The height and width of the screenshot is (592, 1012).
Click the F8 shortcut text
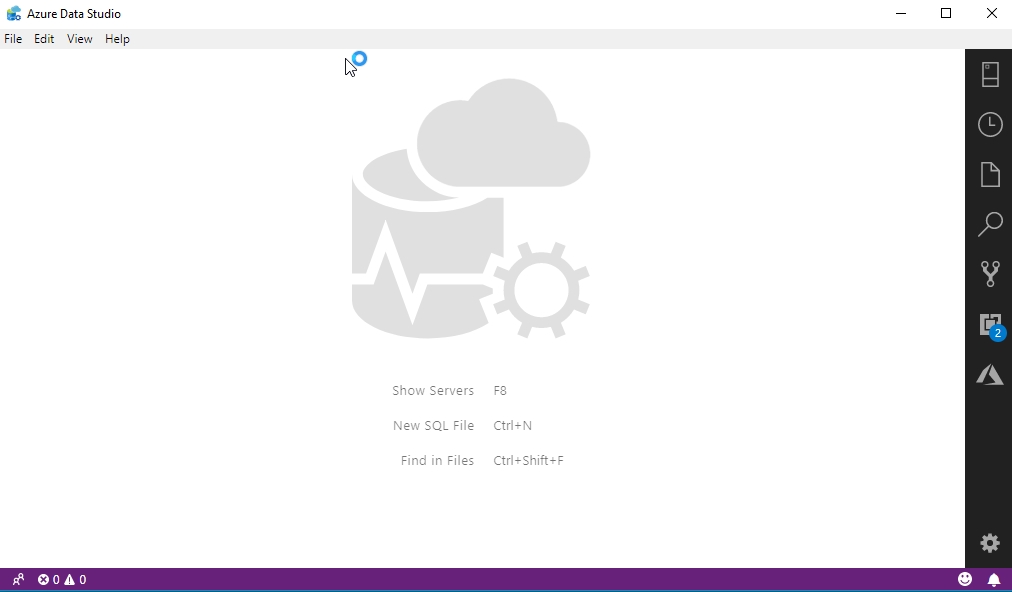(x=500, y=391)
